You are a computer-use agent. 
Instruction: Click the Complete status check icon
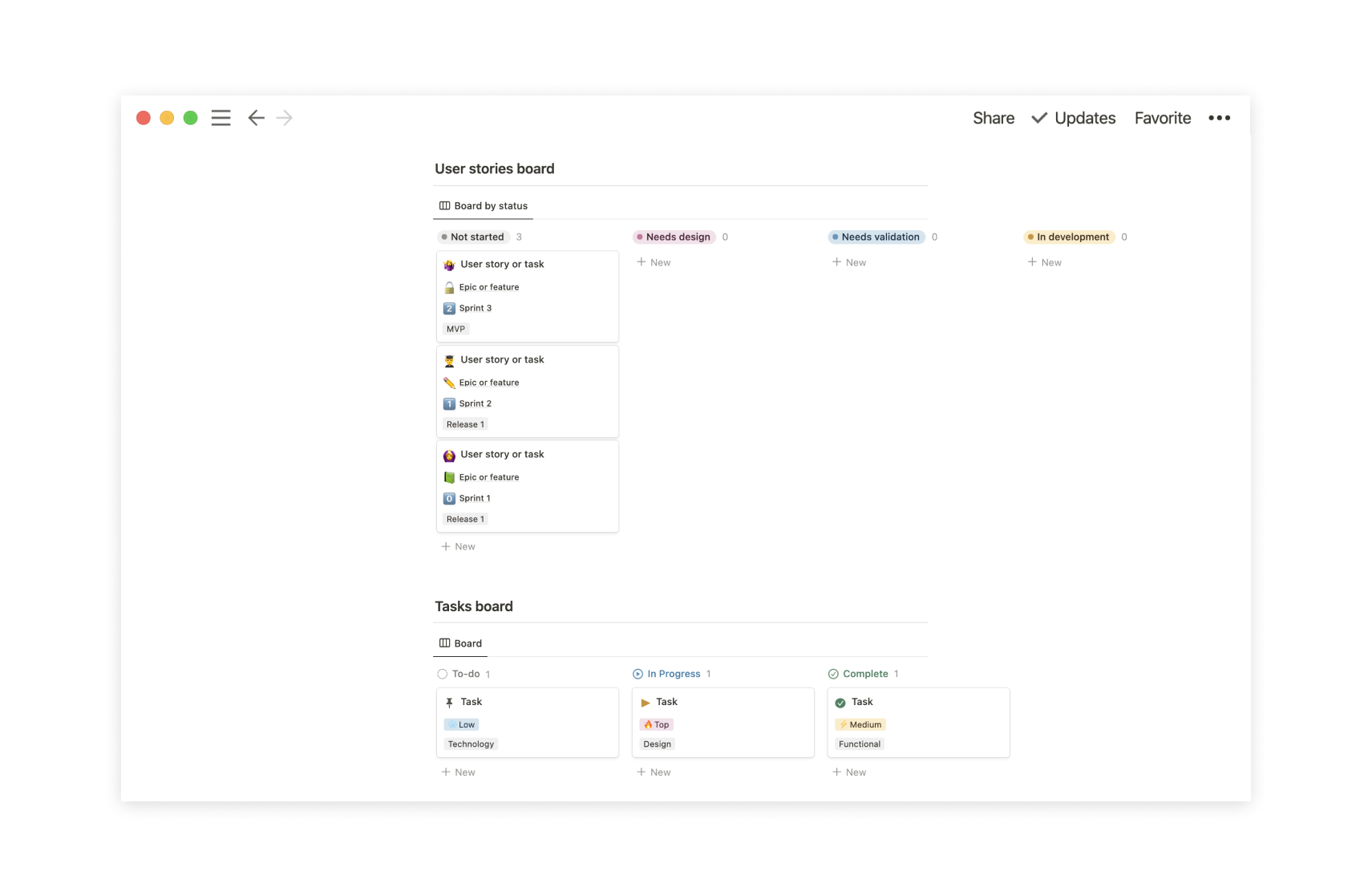click(x=833, y=674)
